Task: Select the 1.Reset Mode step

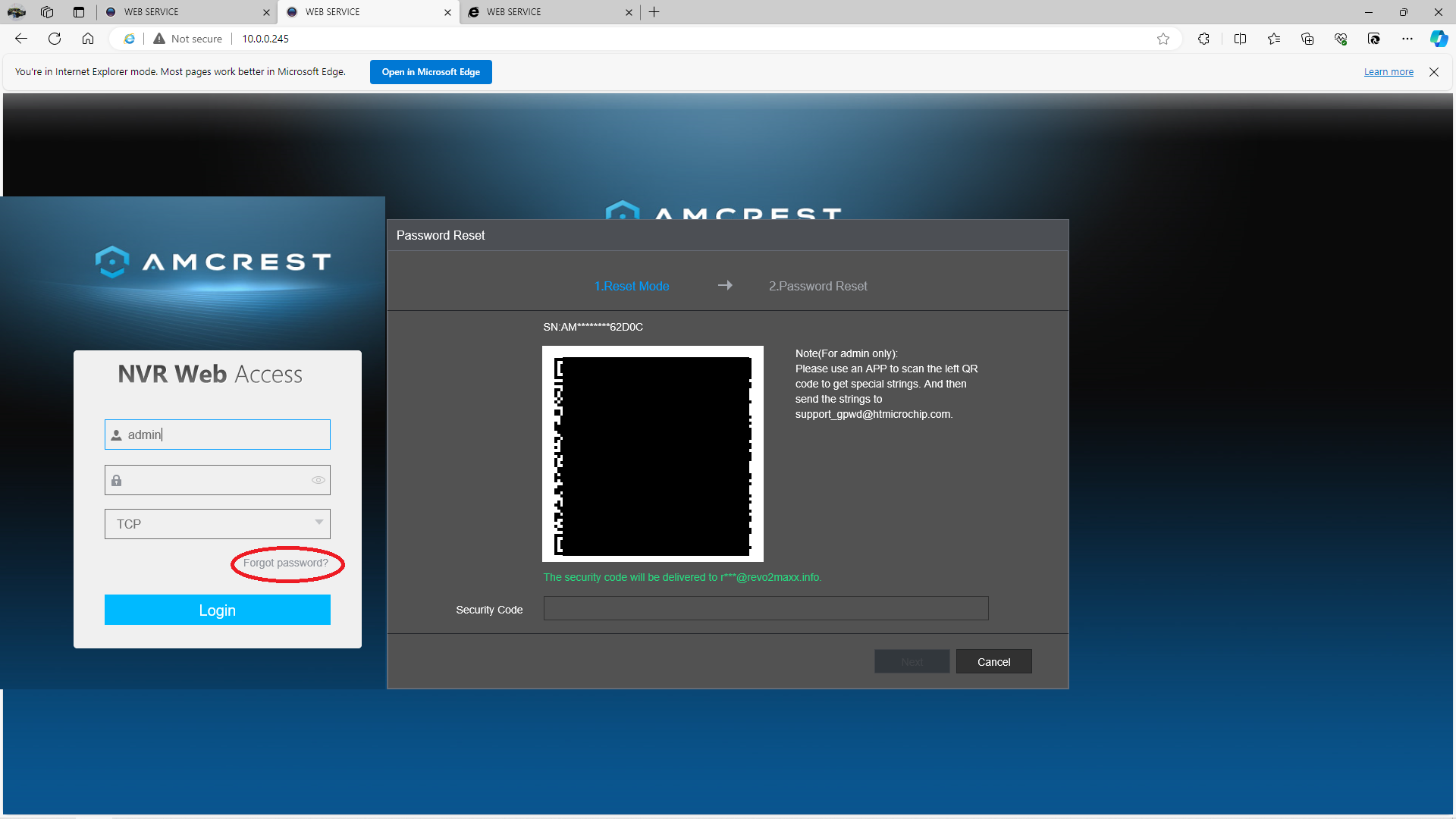Action: click(x=632, y=286)
